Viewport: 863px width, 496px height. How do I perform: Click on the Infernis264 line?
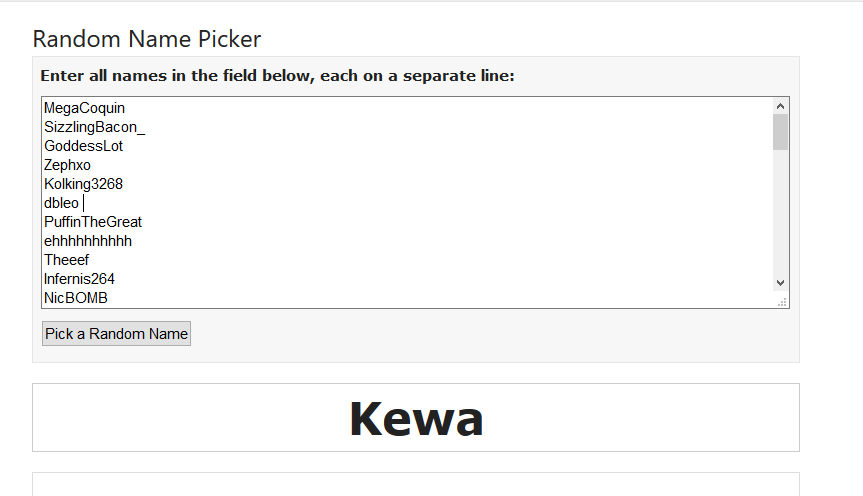point(79,279)
